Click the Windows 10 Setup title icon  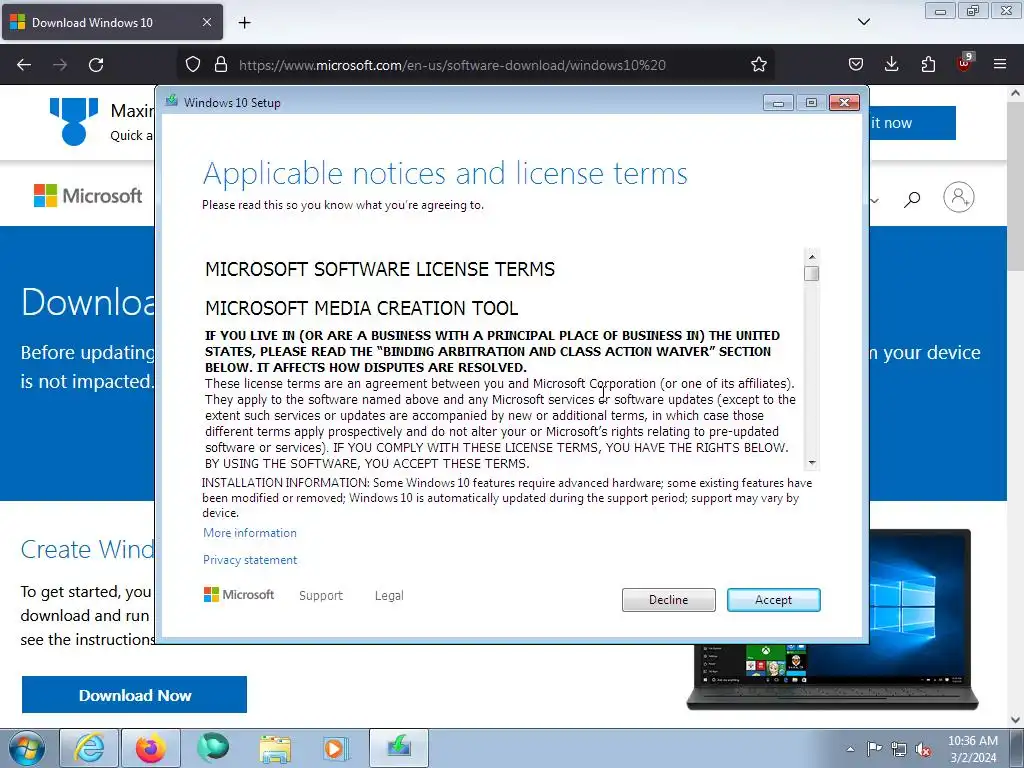[172, 101]
